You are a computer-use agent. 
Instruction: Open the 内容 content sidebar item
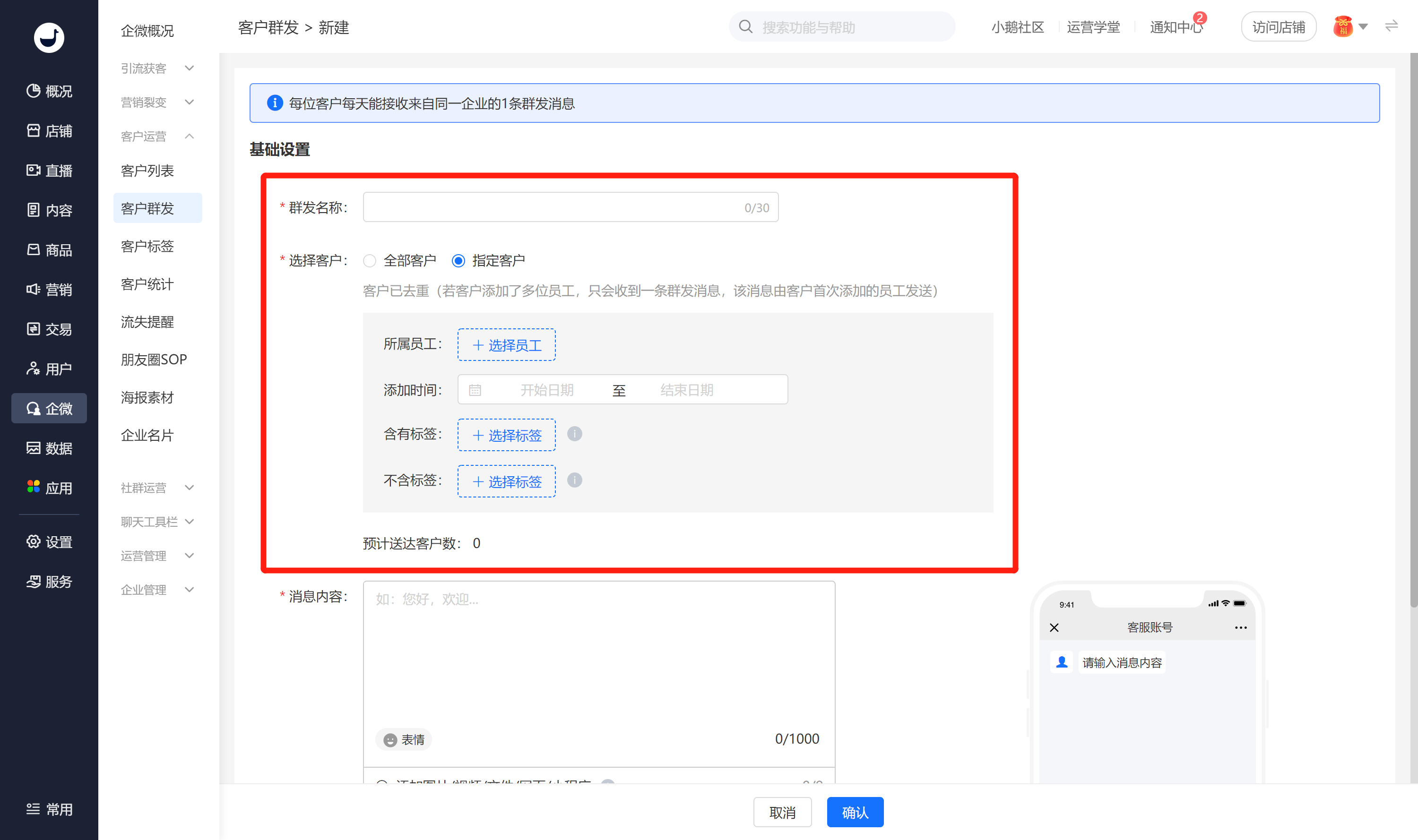pyautogui.click(x=49, y=210)
